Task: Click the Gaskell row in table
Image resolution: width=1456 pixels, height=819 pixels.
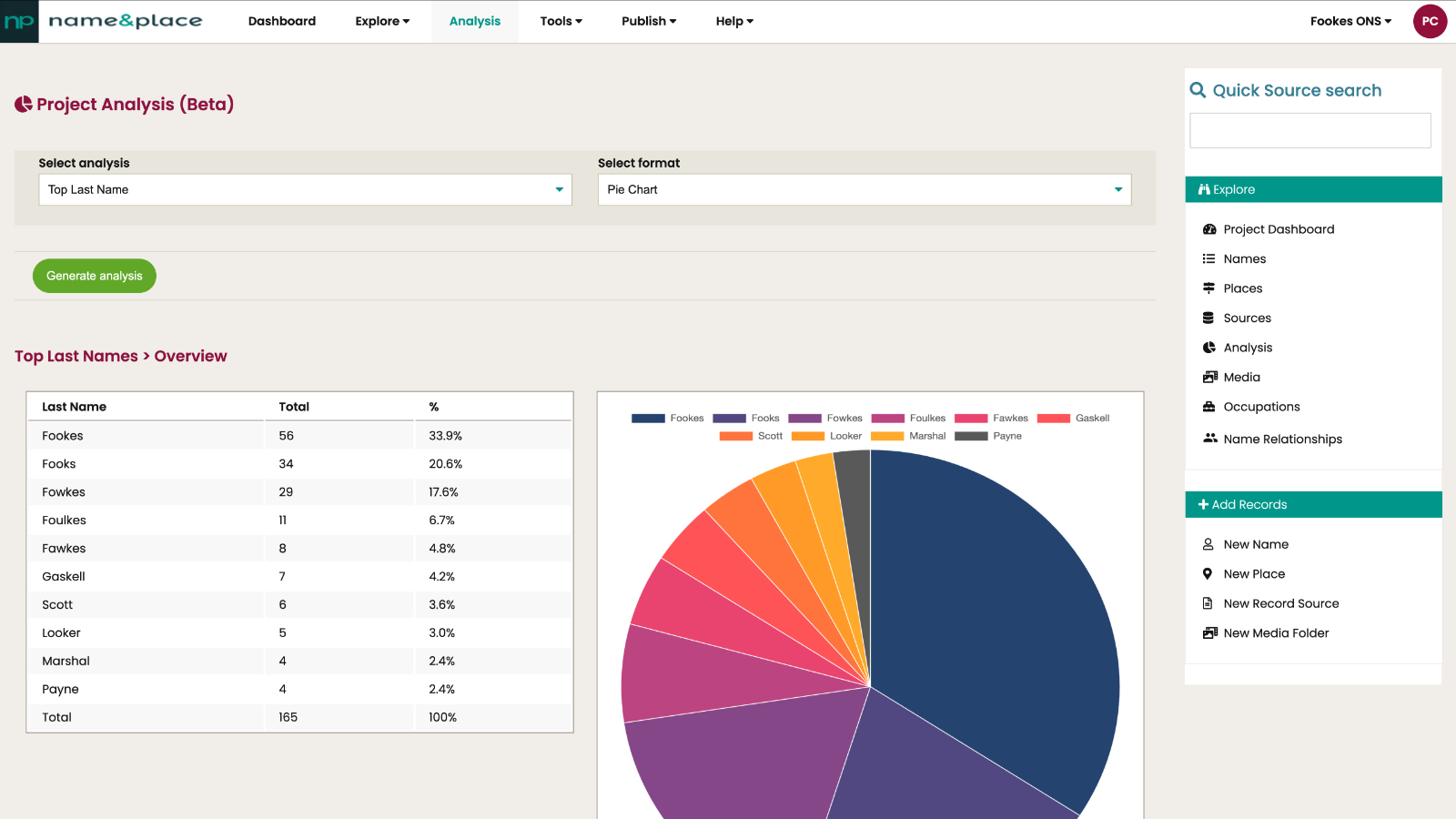Action: pyautogui.click(x=299, y=576)
